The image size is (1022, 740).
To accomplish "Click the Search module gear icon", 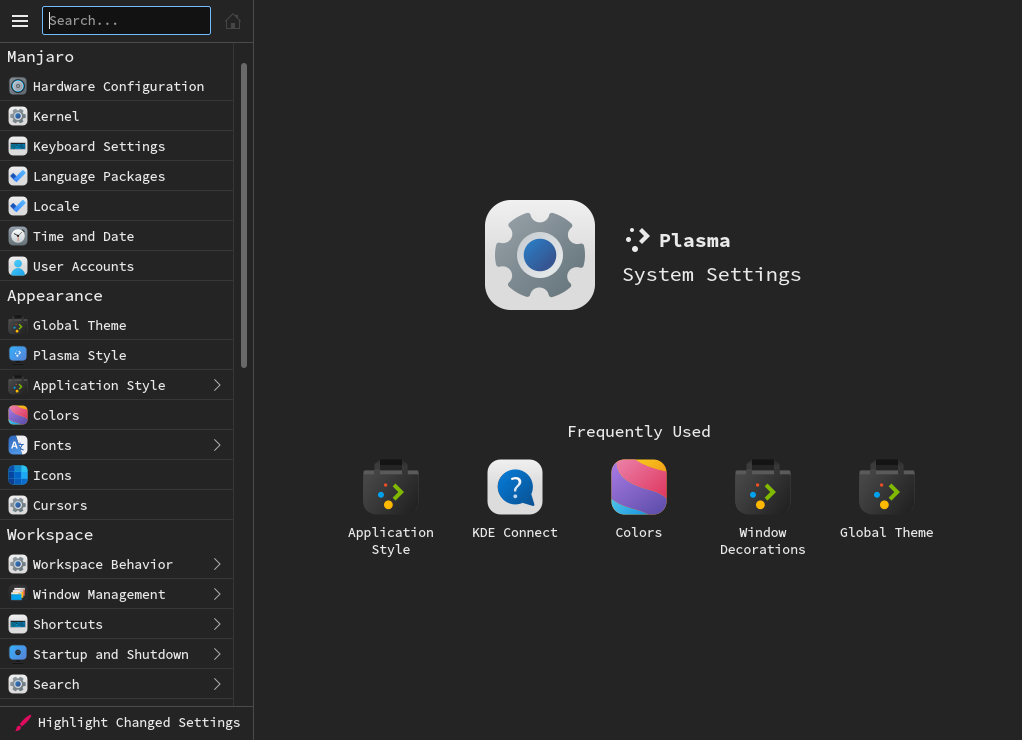I will pos(18,684).
